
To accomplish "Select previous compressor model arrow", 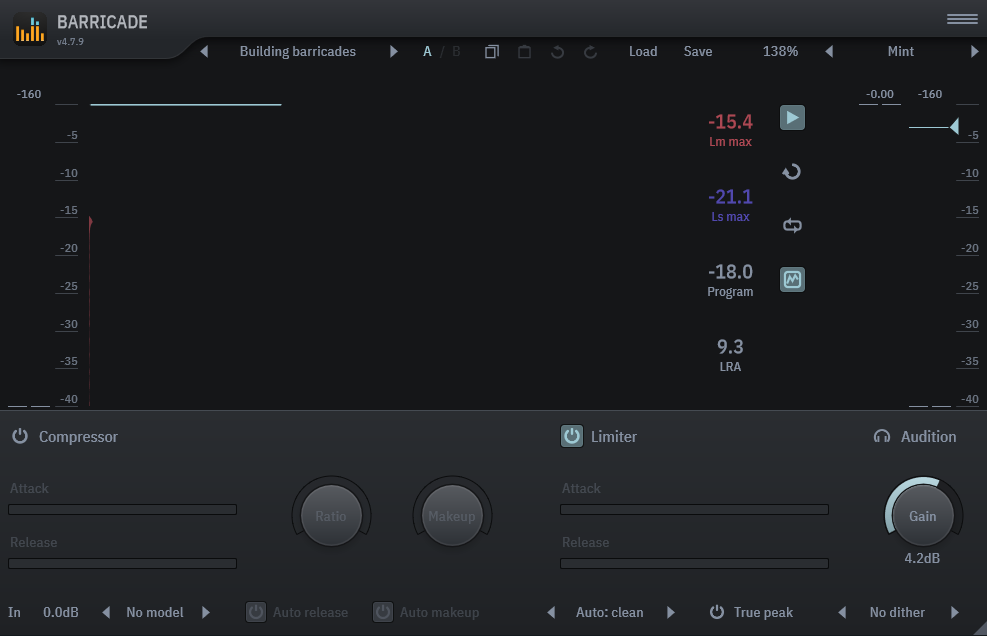I will (106, 612).
